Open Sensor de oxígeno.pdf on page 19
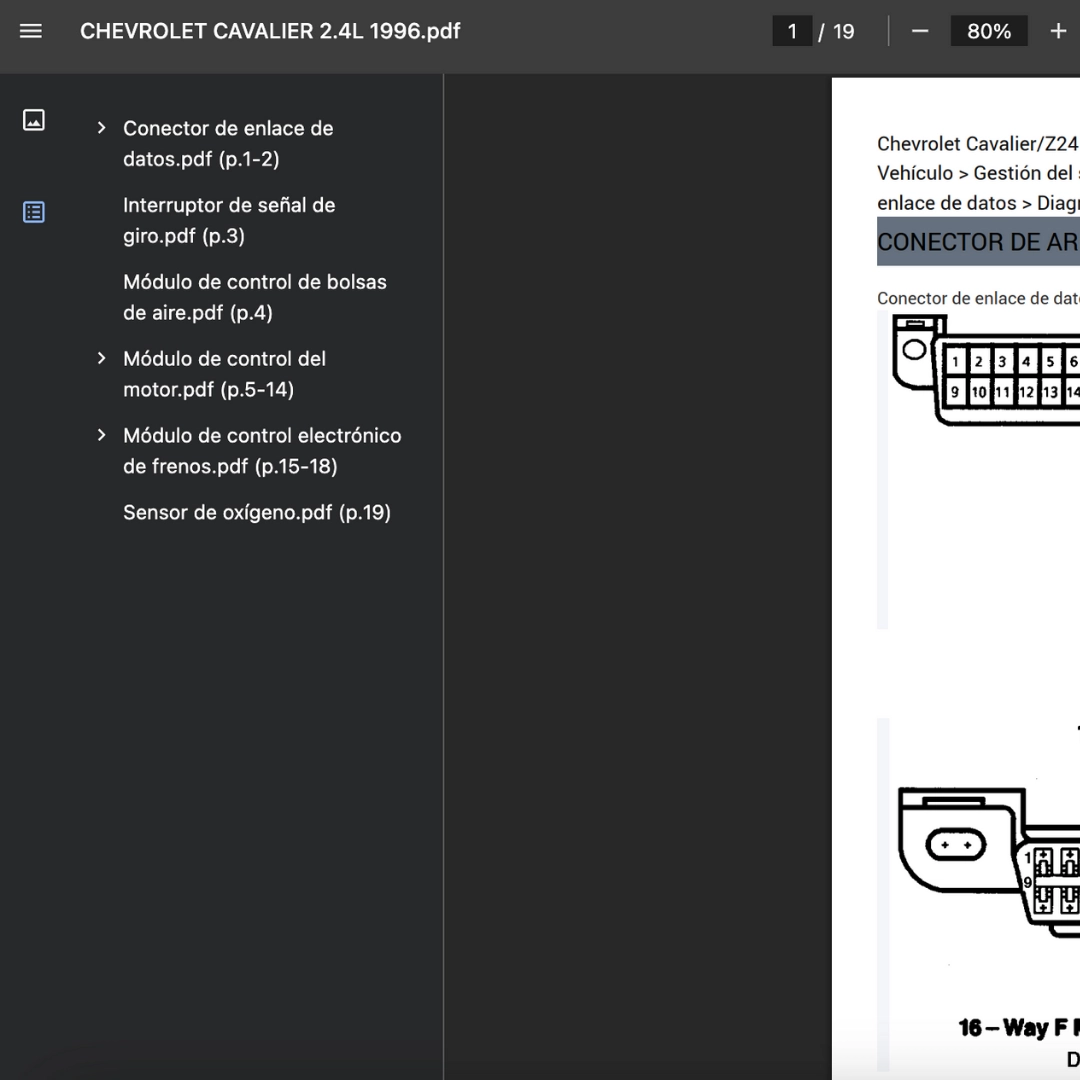1080x1080 pixels. tap(256, 513)
